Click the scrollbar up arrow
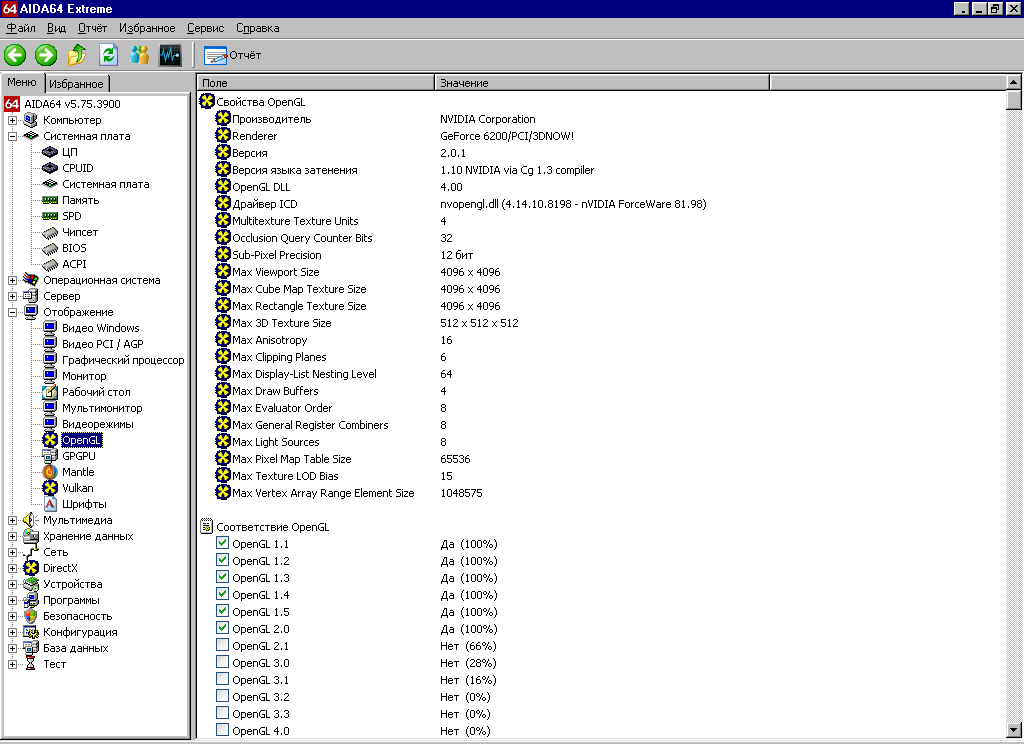The width and height of the screenshot is (1024, 744). (1014, 82)
